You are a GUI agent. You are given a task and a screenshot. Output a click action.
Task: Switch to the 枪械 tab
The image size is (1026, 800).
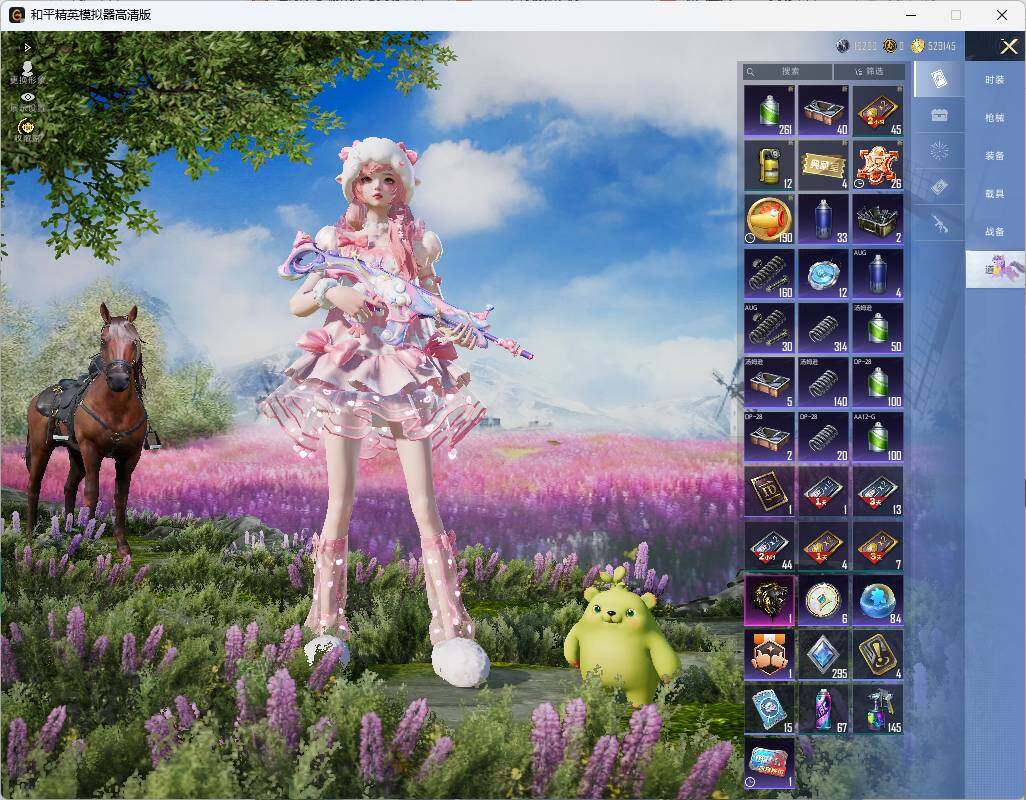[x=995, y=118]
